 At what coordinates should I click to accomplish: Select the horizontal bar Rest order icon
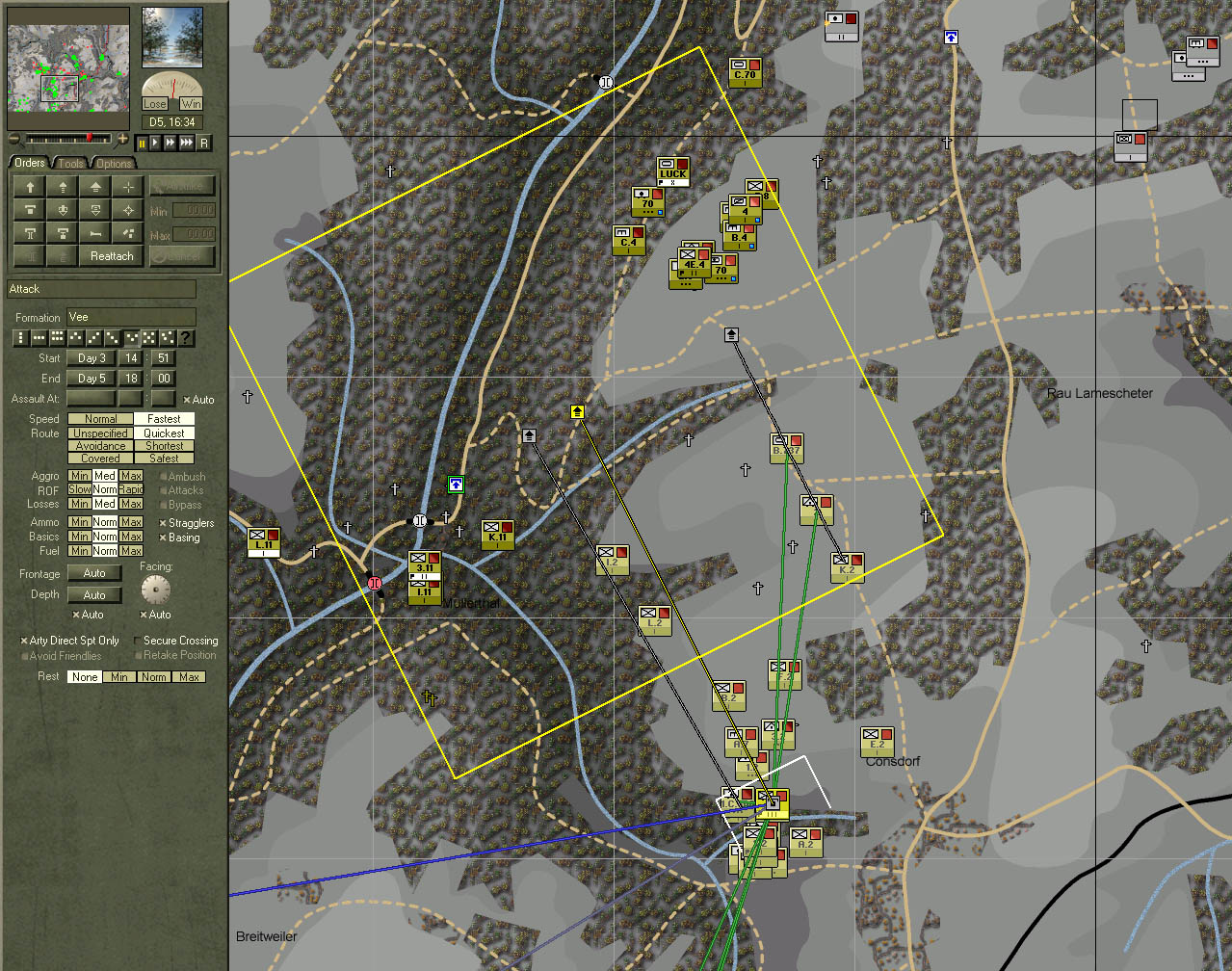tap(95, 233)
